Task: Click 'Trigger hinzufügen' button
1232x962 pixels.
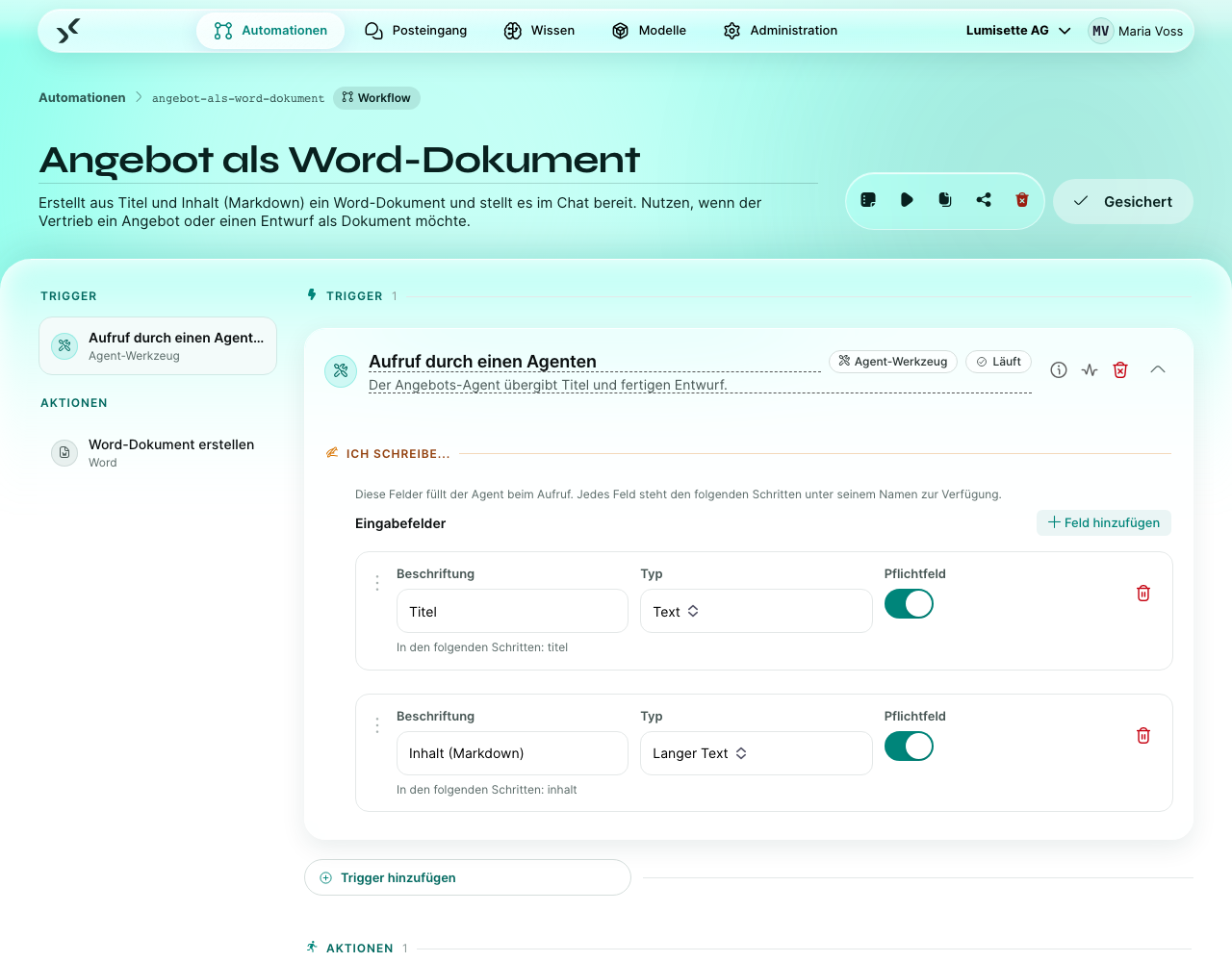Action: pyautogui.click(x=468, y=877)
